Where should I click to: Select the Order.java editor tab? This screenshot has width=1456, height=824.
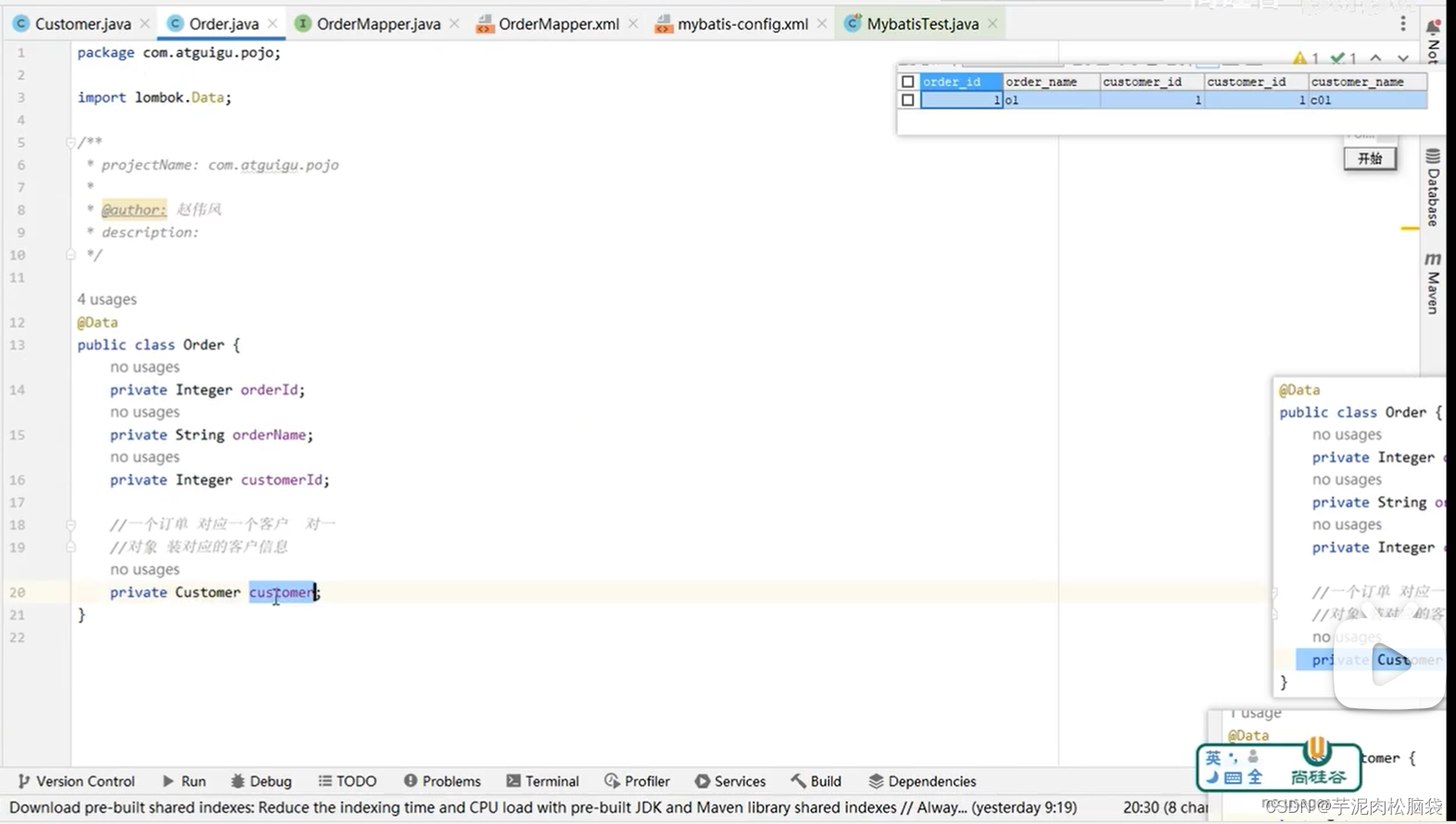click(x=223, y=24)
